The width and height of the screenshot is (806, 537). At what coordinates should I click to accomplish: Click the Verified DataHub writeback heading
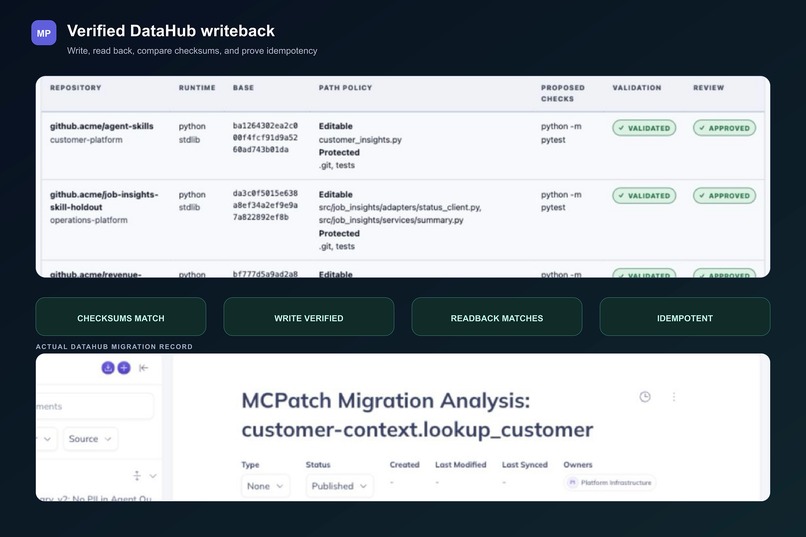pyautogui.click(x=171, y=31)
